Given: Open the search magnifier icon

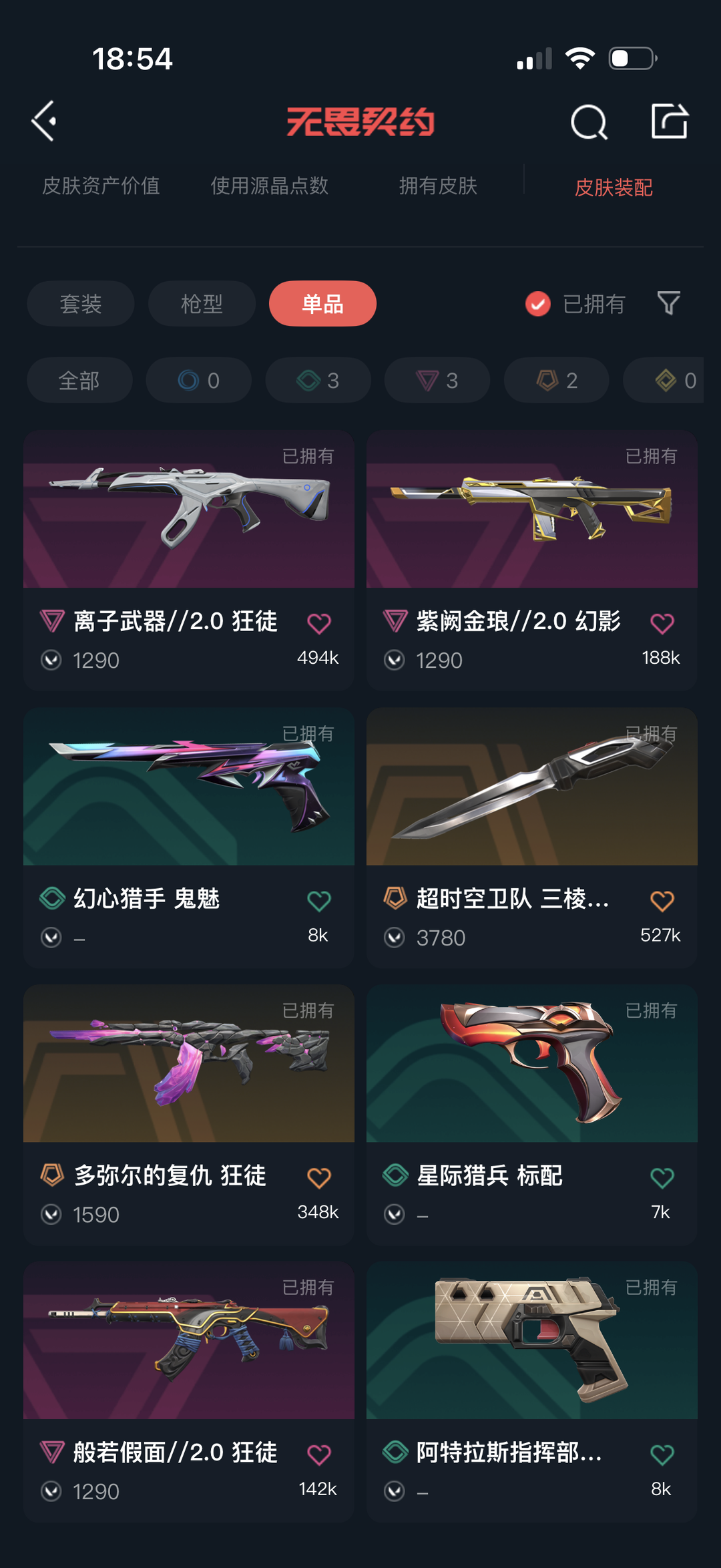Looking at the screenshot, I should pos(589,122).
